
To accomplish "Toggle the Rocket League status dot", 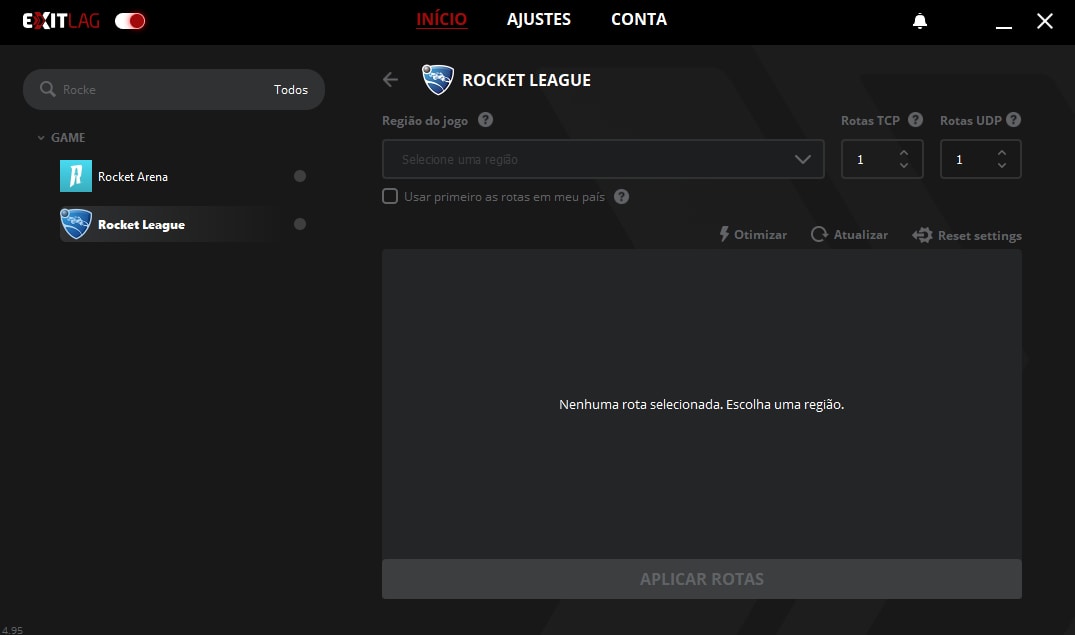I will [300, 224].
